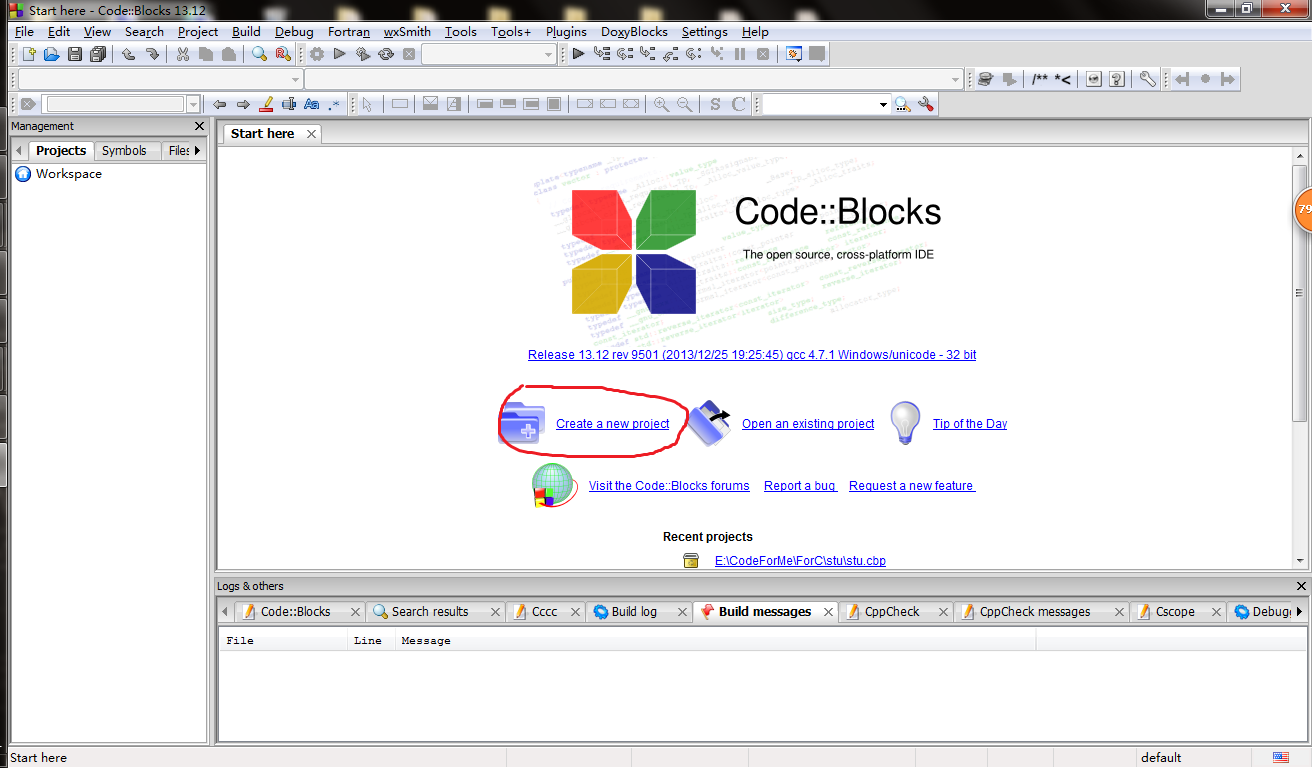Image resolution: width=1312 pixels, height=768 pixels.
Task: Click the release version info link
Action: click(x=752, y=355)
